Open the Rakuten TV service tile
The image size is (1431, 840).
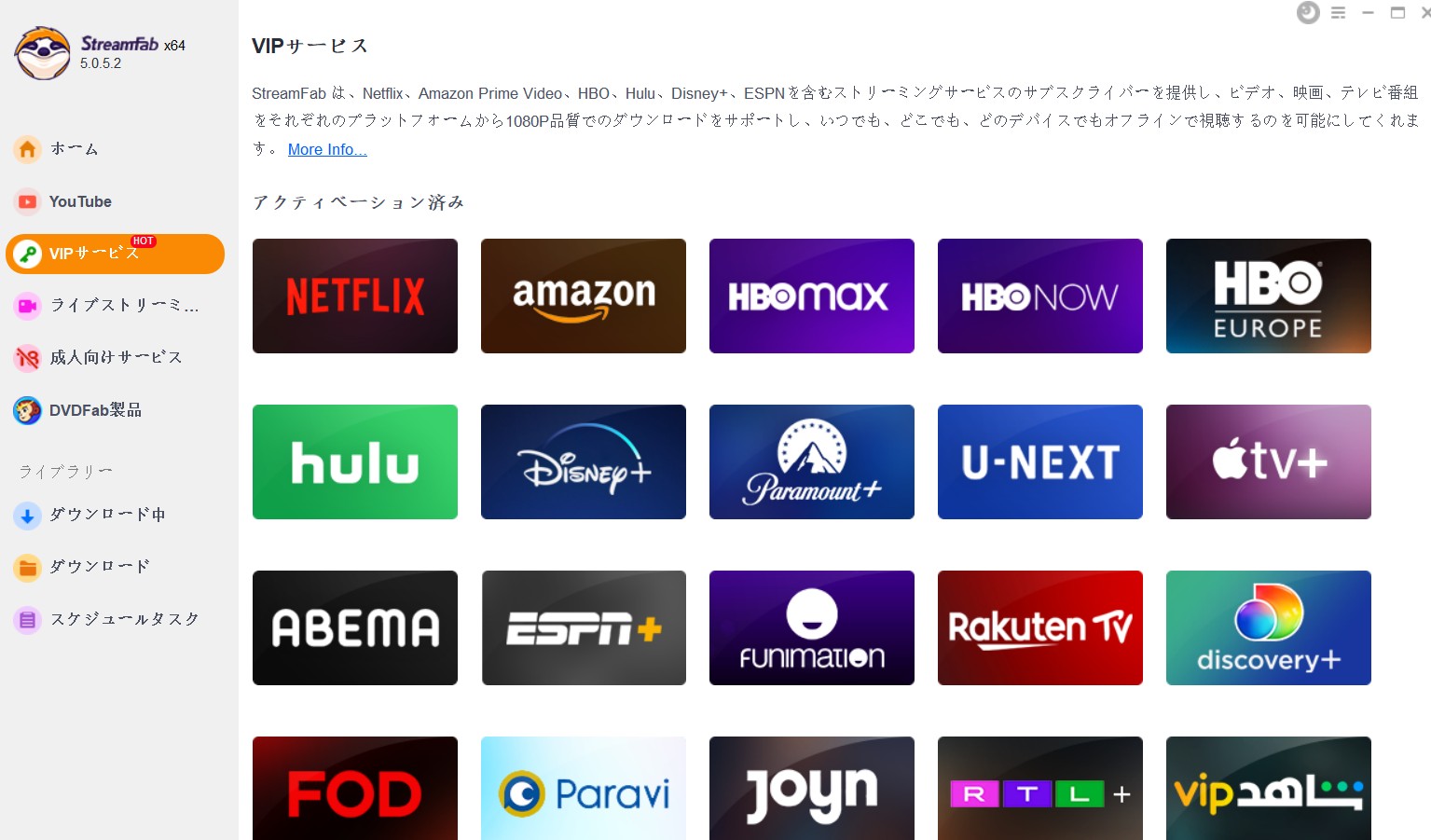coord(1039,627)
